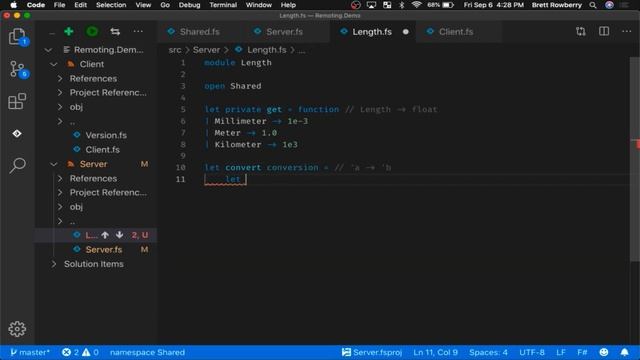The width and height of the screenshot is (640, 360).
Task: Click Ln 11, Col 9 cursor position
Action: click(x=435, y=352)
